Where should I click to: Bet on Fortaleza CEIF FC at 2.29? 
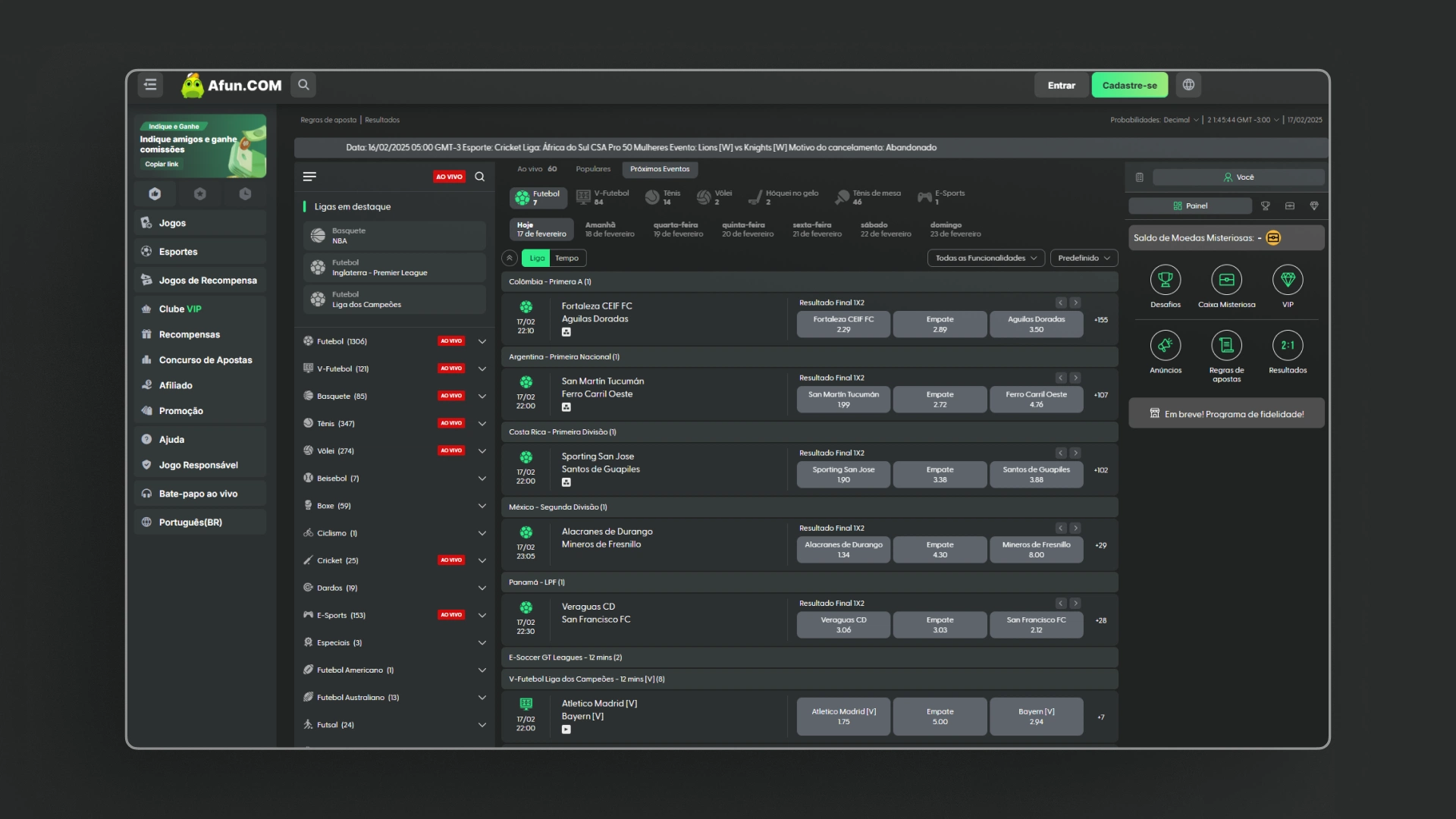coord(843,324)
